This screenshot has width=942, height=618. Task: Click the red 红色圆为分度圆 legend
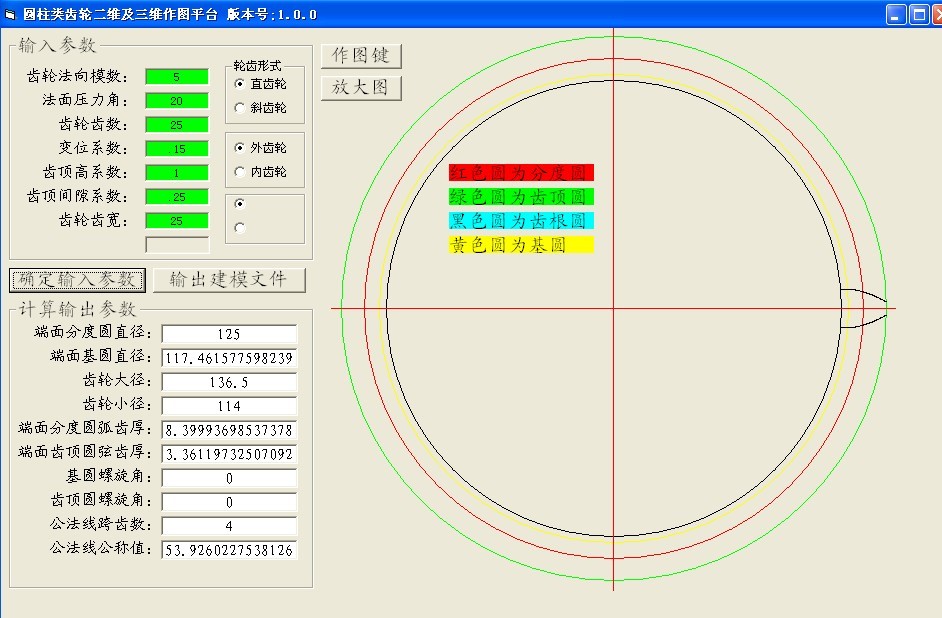click(x=521, y=172)
